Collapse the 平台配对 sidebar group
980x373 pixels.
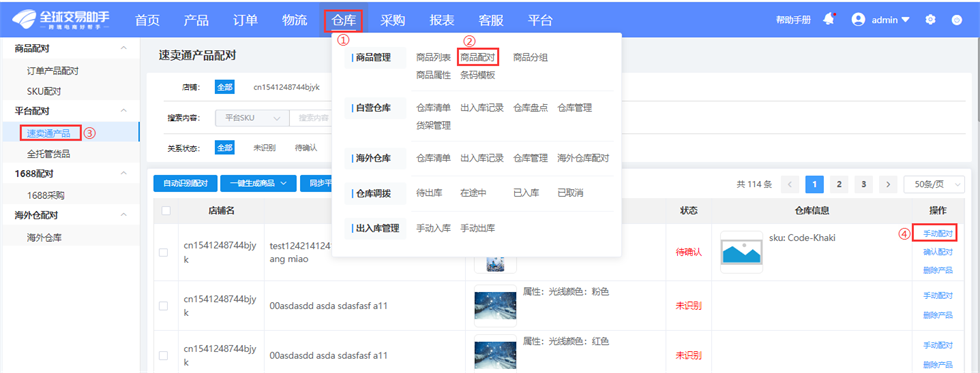pyautogui.click(x=124, y=111)
